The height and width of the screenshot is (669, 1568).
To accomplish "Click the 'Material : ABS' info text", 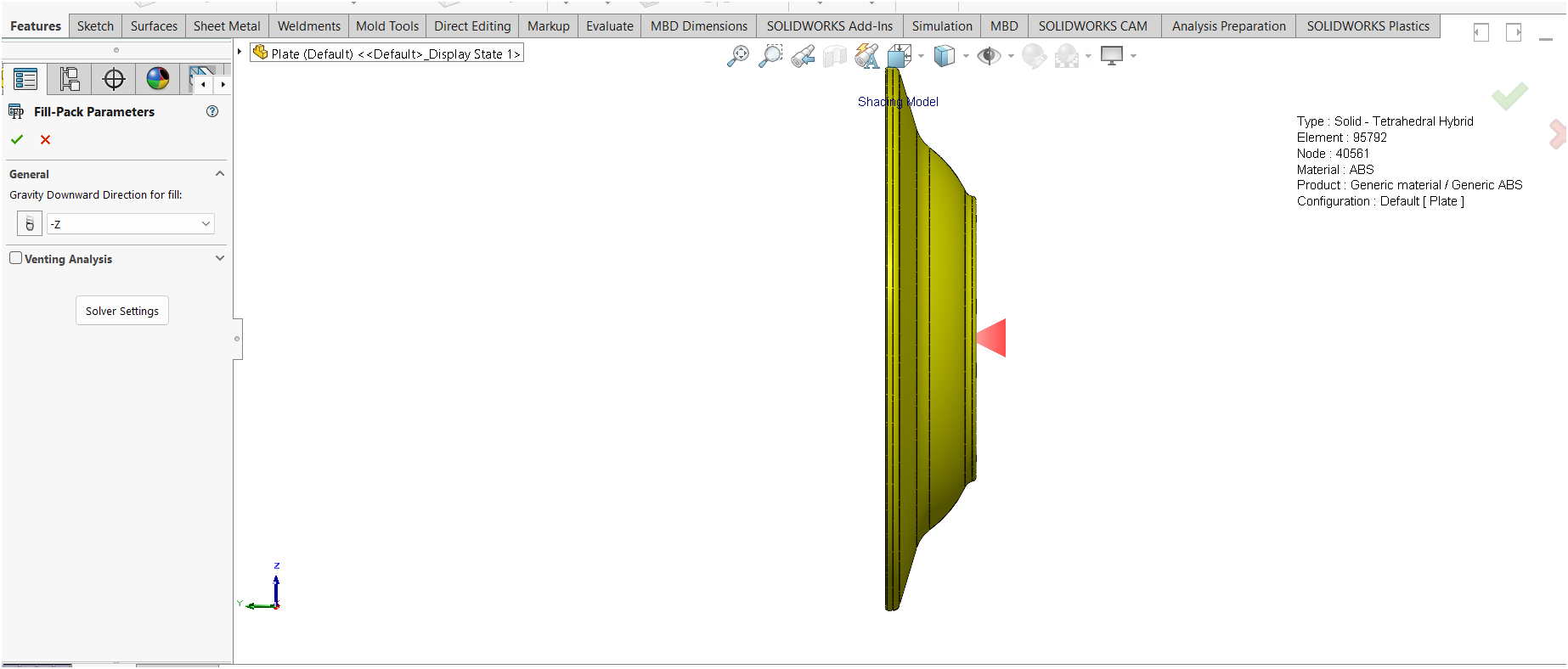I will (x=1335, y=169).
